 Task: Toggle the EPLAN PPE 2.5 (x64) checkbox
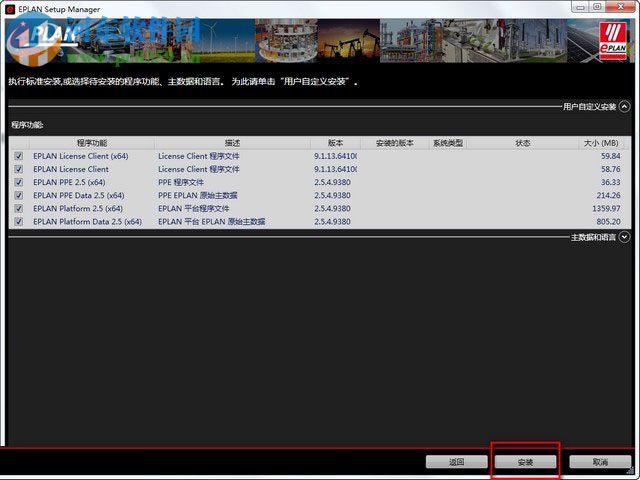click(x=19, y=182)
